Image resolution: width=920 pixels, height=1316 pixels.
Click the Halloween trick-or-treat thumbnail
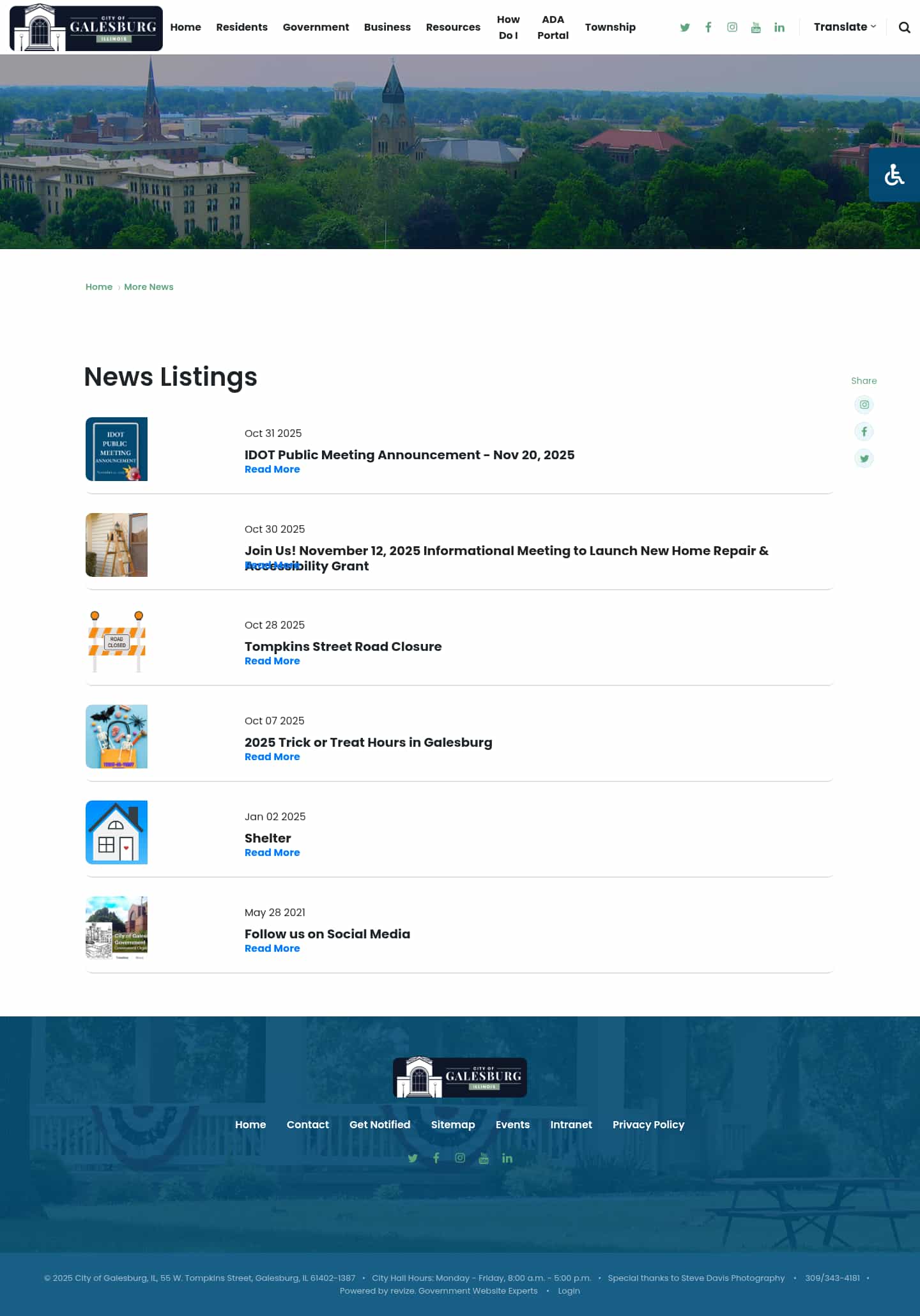116,737
